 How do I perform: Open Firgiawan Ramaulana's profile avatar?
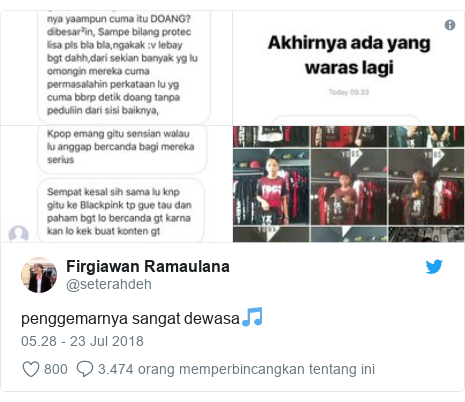click(39, 275)
